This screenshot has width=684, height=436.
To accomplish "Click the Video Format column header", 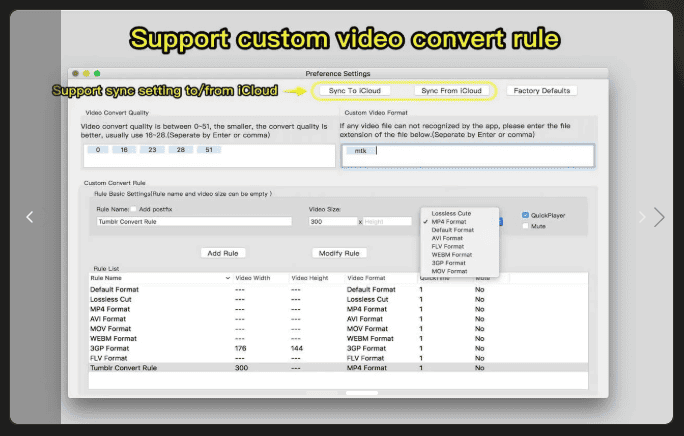I will pos(366,278).
